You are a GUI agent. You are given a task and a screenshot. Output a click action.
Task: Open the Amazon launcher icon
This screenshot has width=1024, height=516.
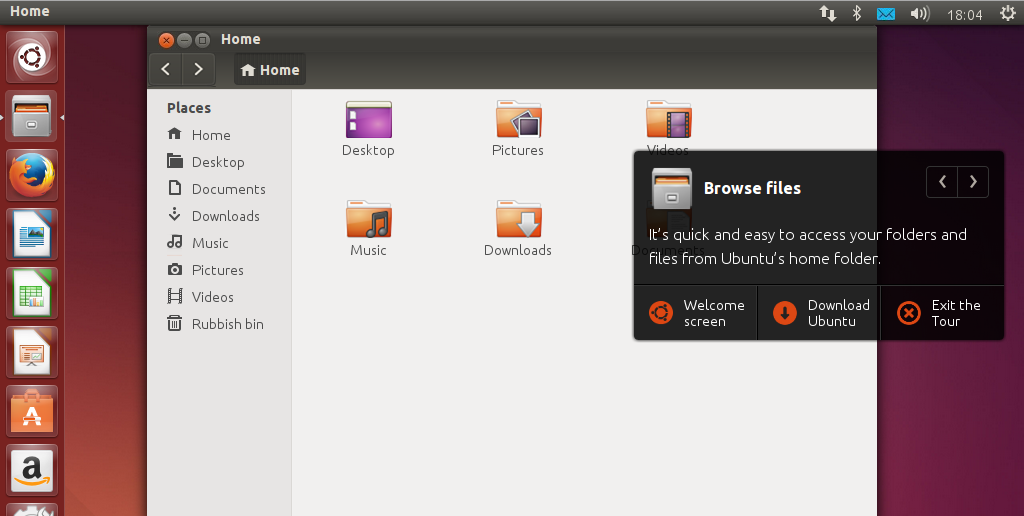pos(32,470)
